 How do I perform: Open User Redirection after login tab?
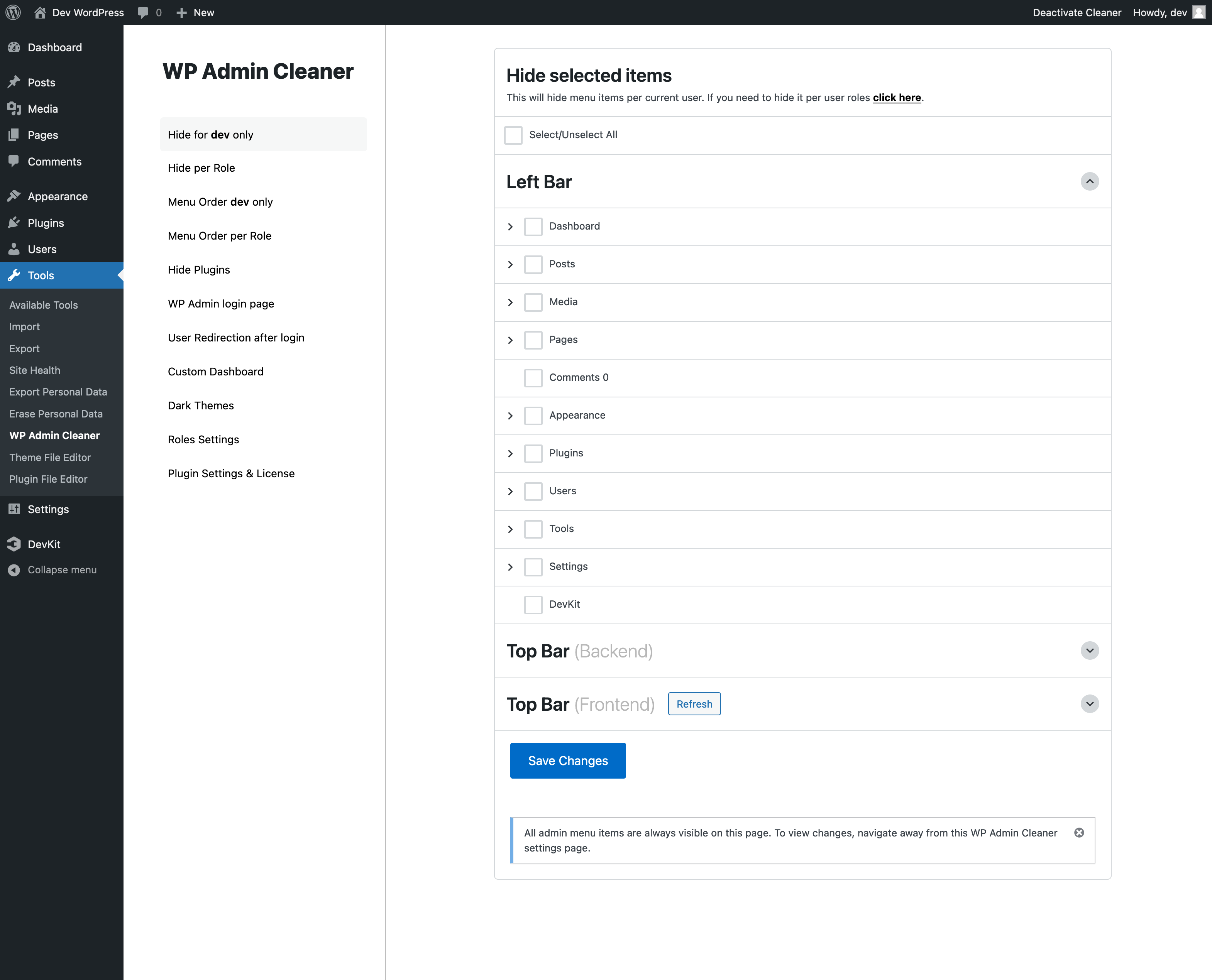pos(263,338)
